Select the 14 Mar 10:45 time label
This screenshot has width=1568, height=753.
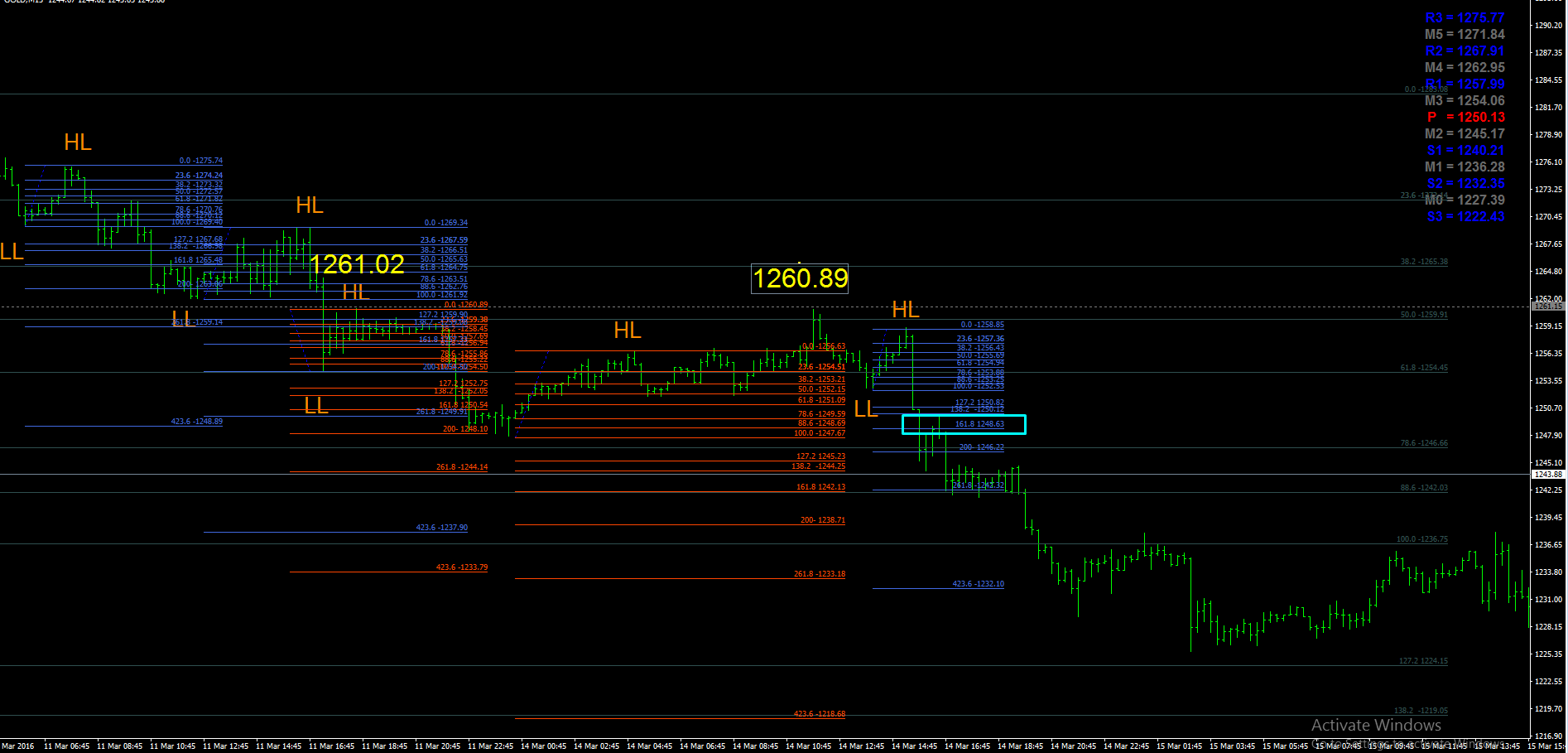pos(809,746)
